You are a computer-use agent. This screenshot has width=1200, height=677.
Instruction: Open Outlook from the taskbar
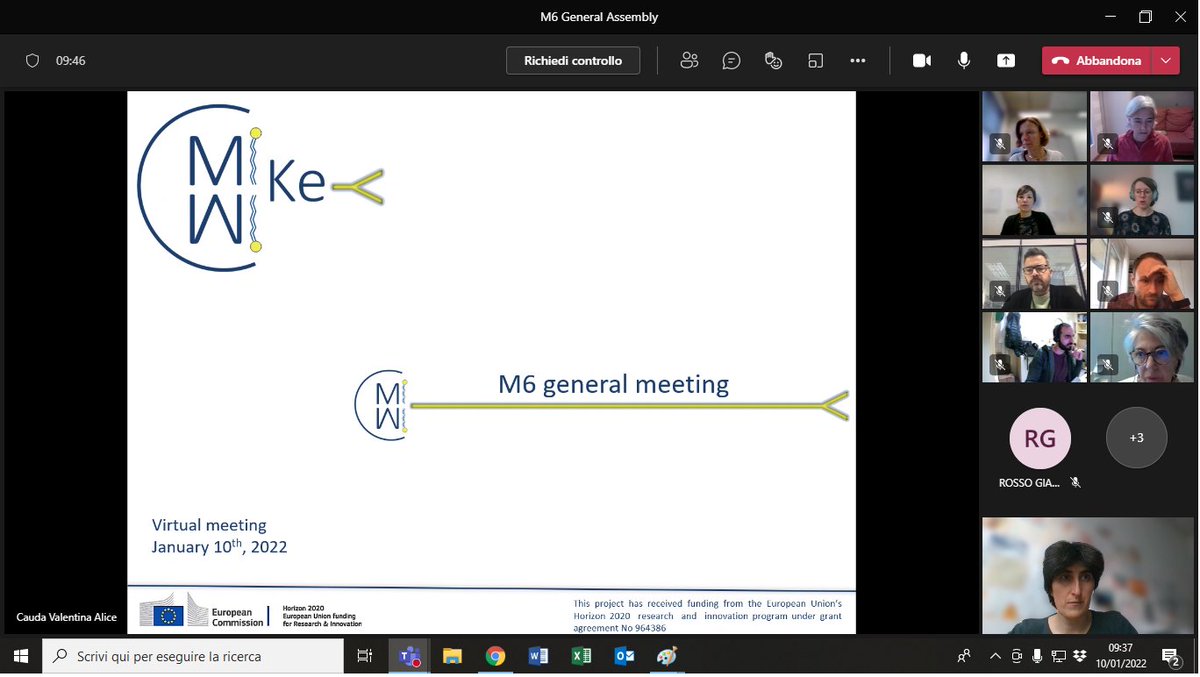[x=624, y=656]
